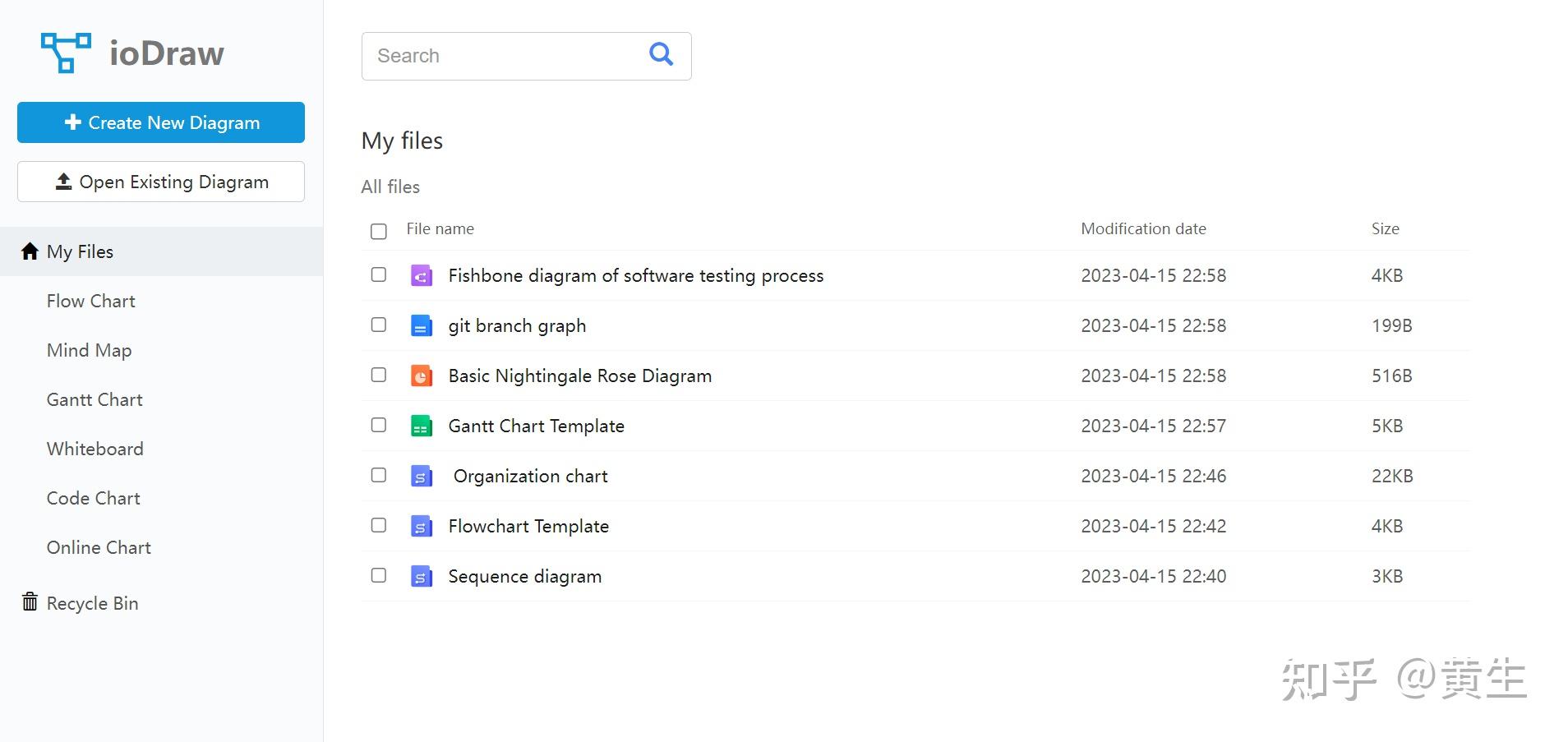Select the Organization chart checkbox
1568x742 pixels.
click(x=378, y=475)
